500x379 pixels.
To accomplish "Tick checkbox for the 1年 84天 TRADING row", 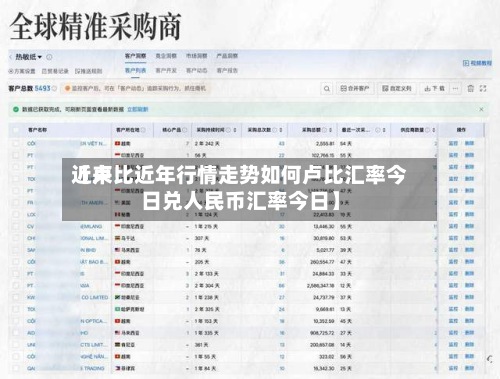I will click(15, 368).
